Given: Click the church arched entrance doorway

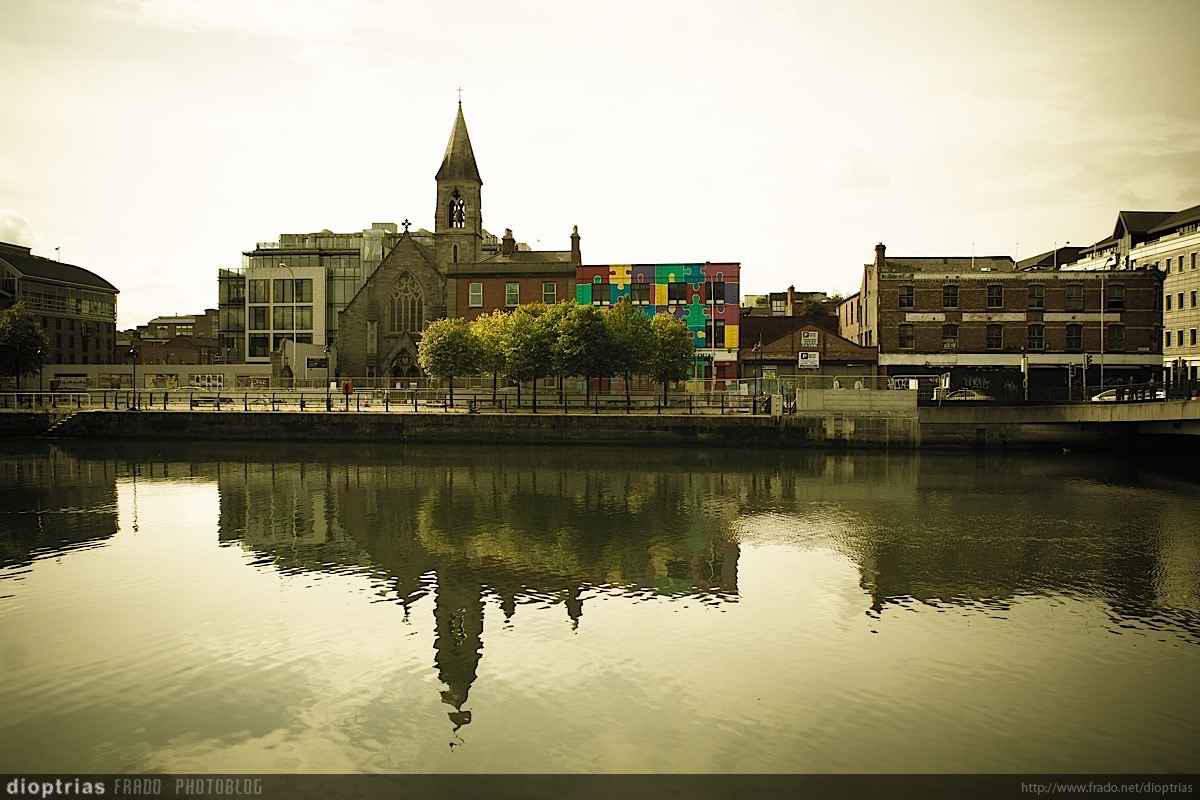Looking at the screenshot, I should pos(405,364).
